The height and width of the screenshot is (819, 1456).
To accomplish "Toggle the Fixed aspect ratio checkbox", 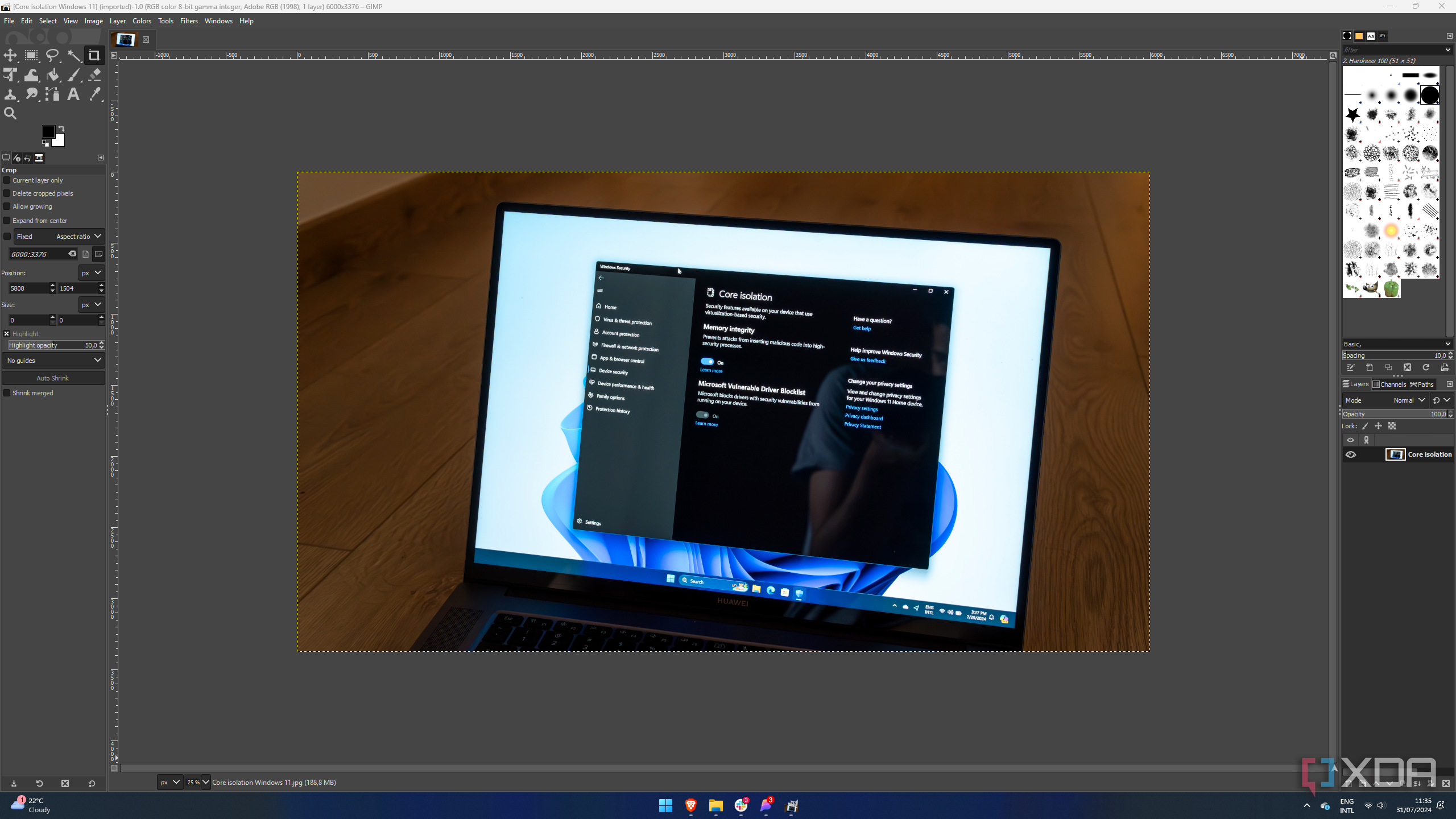I will click(x=7, y=236).
